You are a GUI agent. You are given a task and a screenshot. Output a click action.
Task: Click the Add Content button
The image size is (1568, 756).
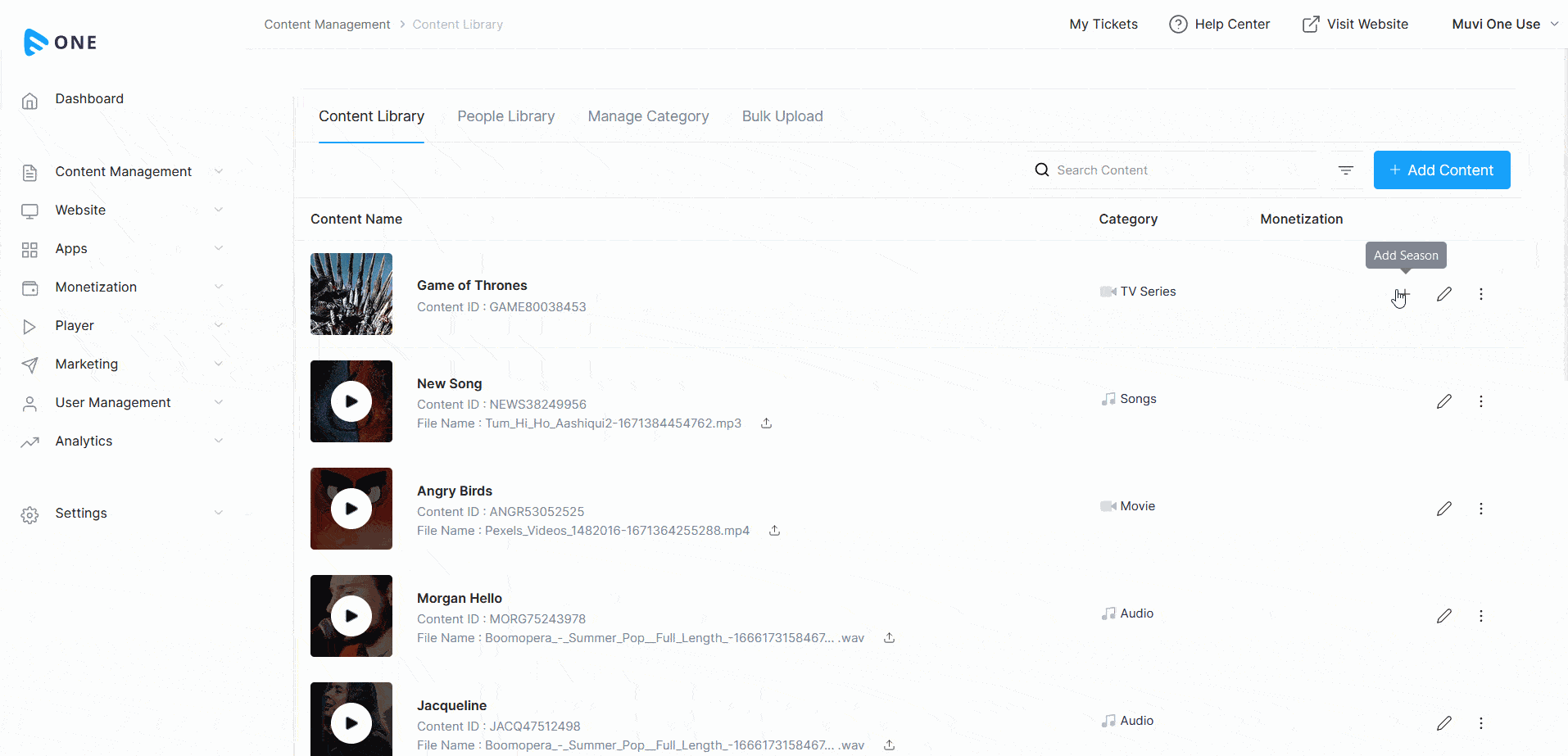[x=1442, y=170]
